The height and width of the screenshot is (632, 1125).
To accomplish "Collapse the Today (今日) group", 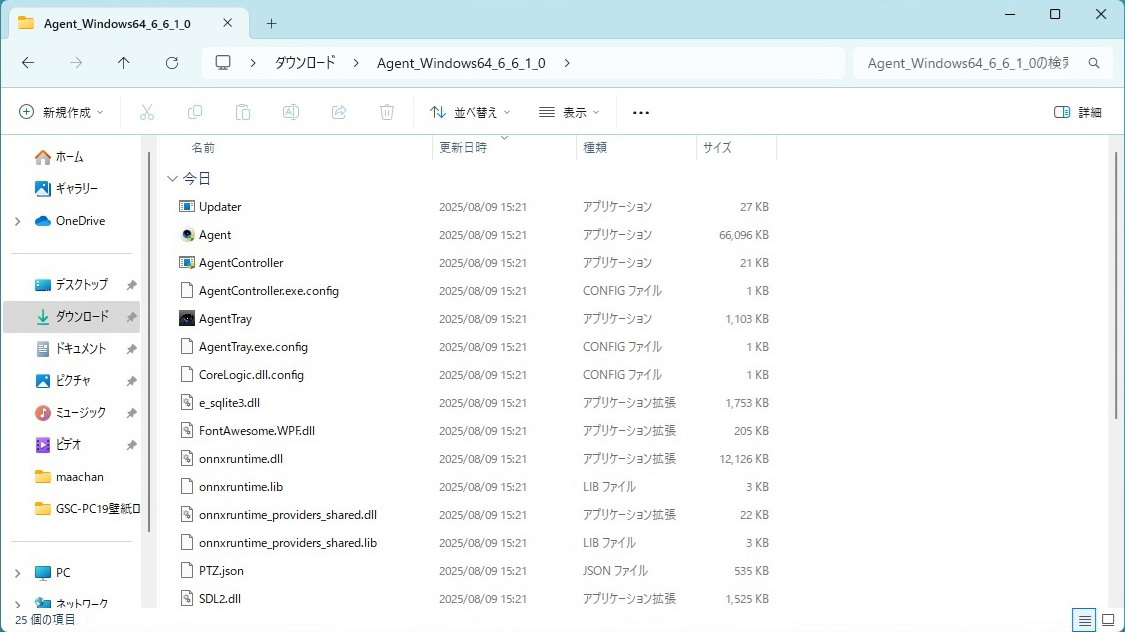I will tap(172, 178).
